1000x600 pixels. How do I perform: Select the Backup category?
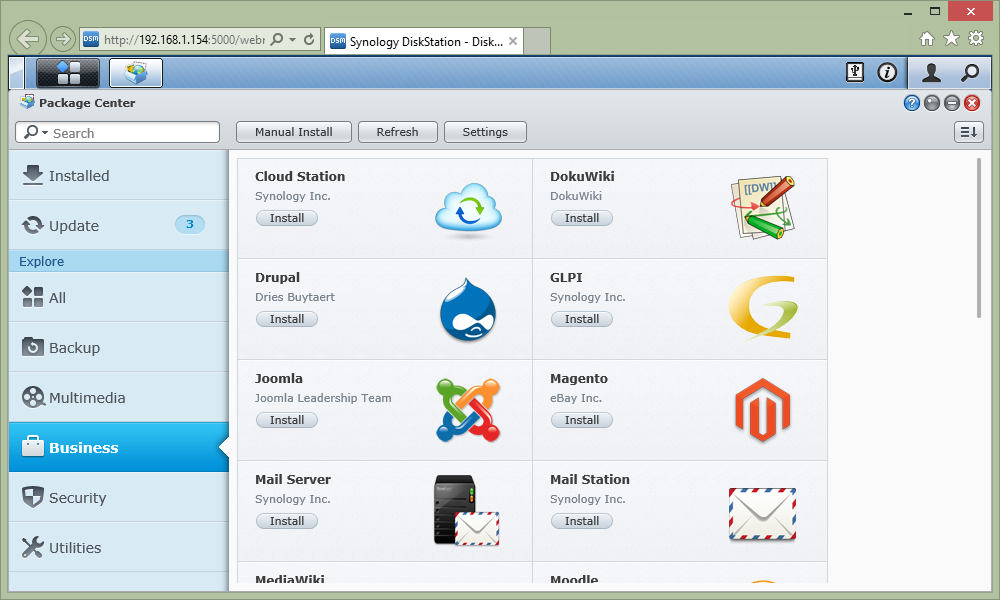(x=119, y=348)
